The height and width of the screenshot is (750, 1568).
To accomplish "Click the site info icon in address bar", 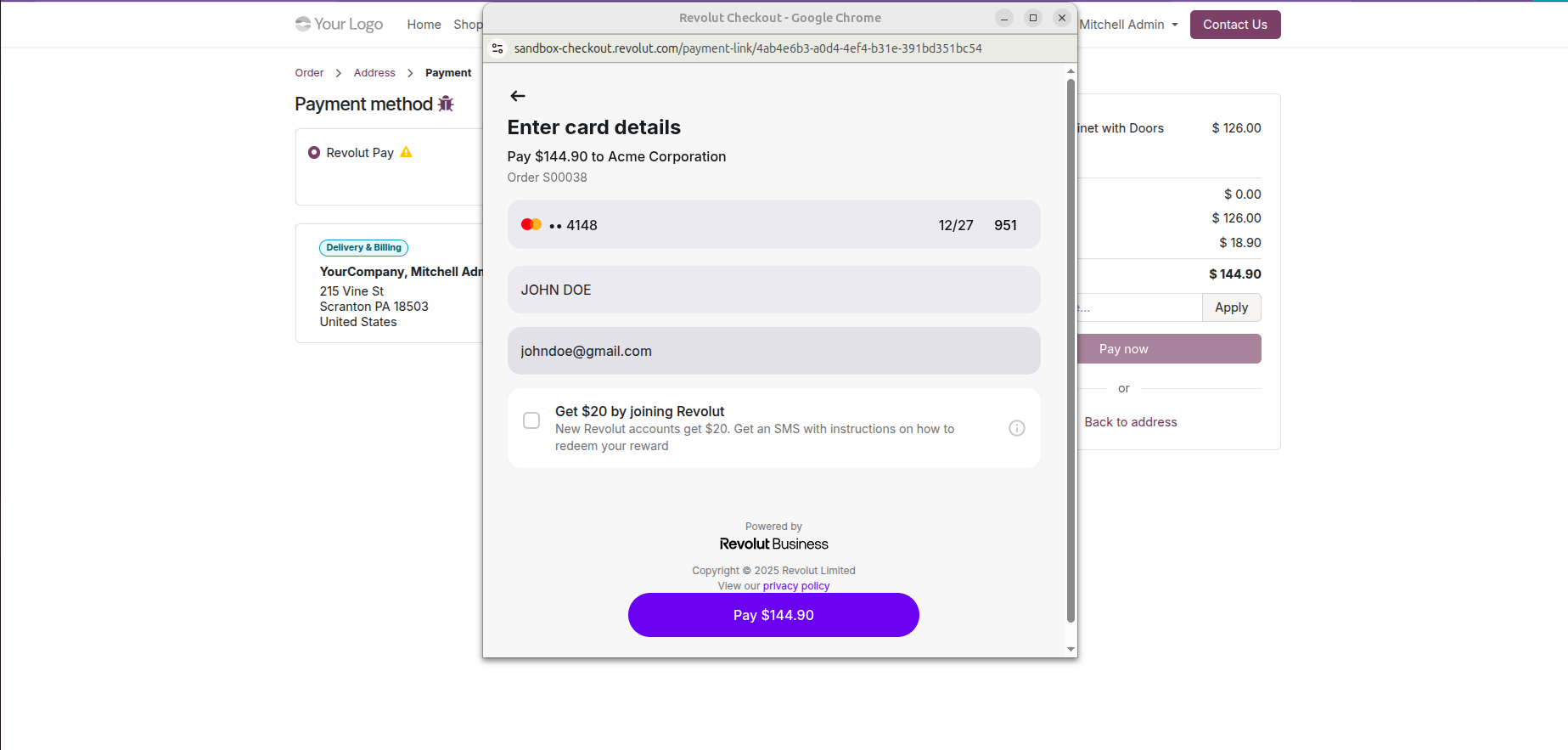I will coord(498,48).
